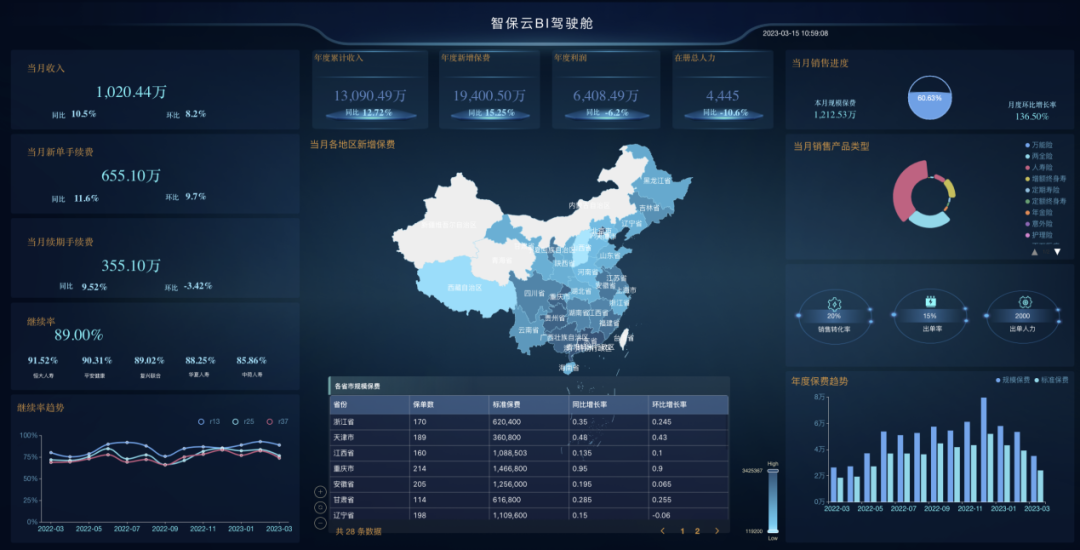Click the 销售转化率 gear icon
This screenshot has width=1080, height=550.
point(834,302)
